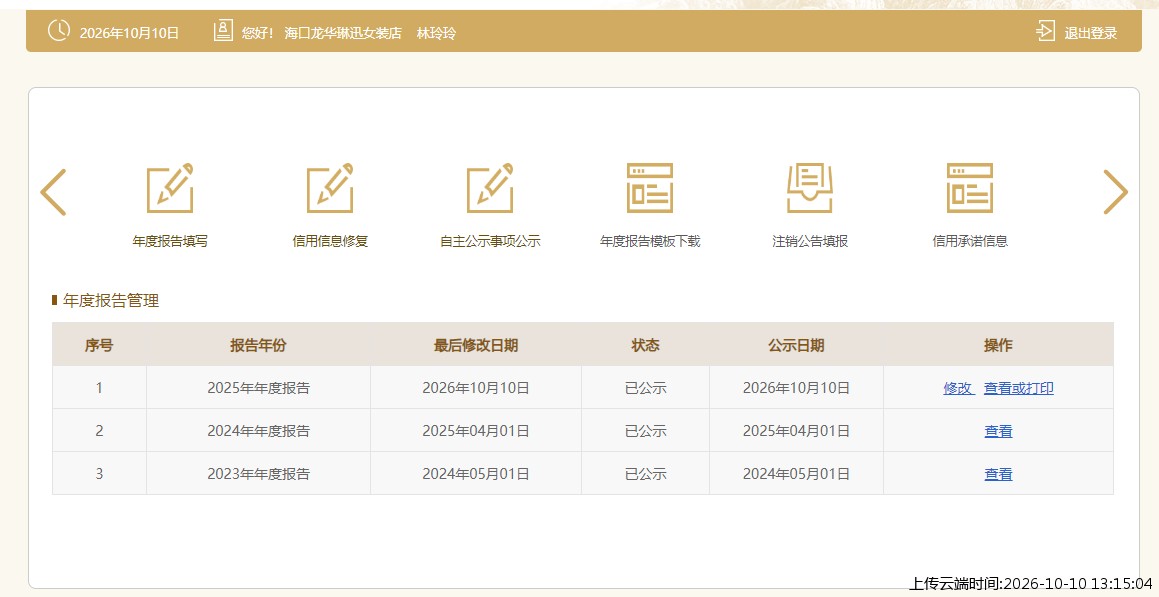
Task: Click the 2025年年度报告 cell
Action: (258, 388)
